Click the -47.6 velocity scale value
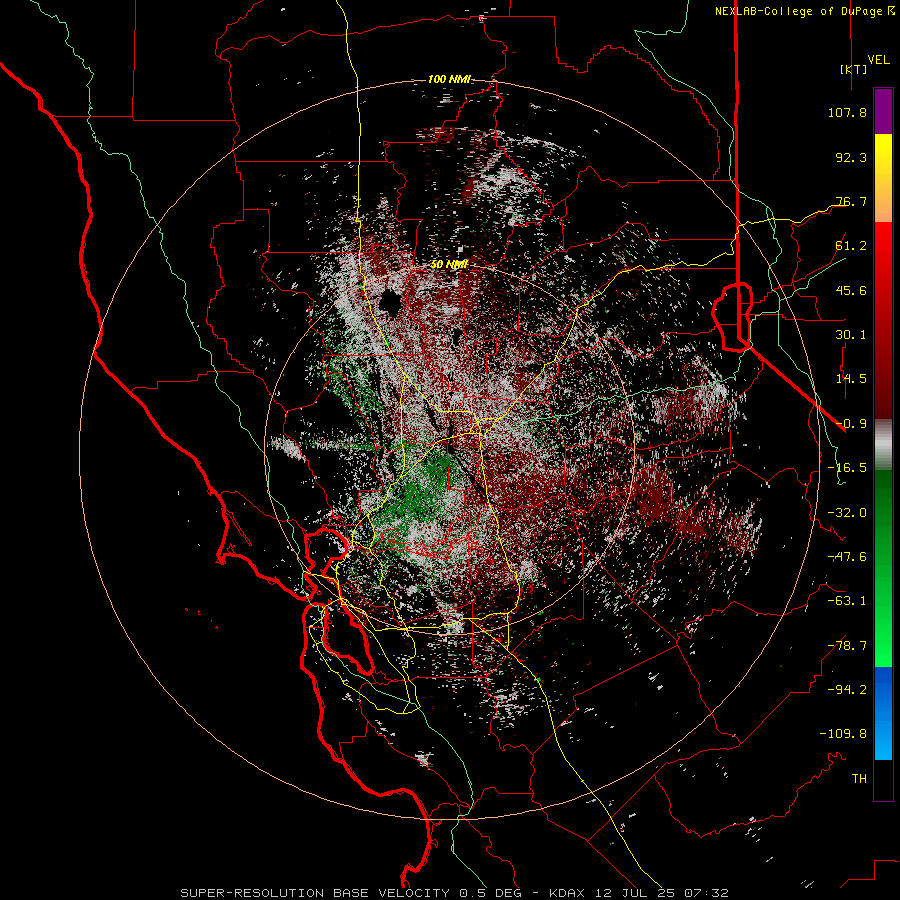This screenshot has height=900, width=900. point(847,557)
